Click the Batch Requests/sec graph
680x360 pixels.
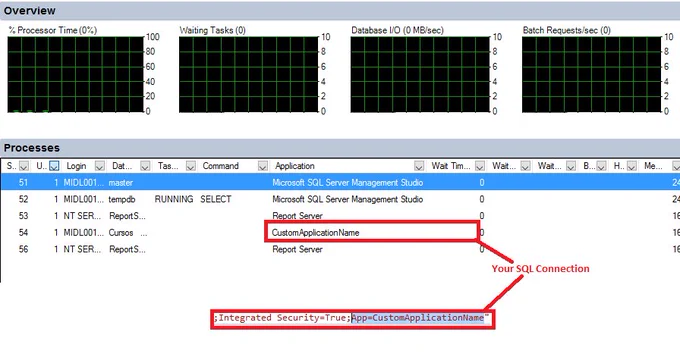[592, 75]
